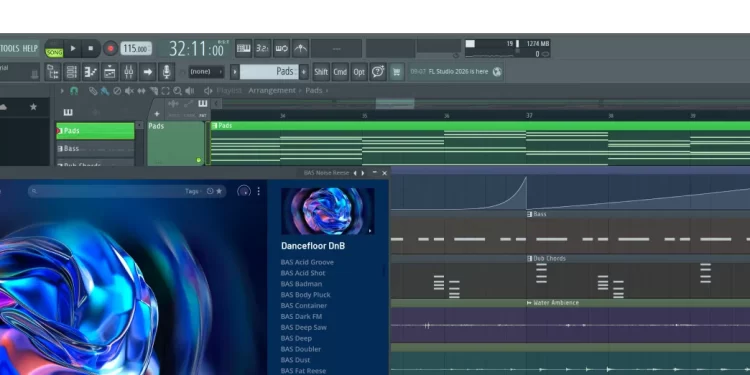Click the preset list scrollbar

384,271
